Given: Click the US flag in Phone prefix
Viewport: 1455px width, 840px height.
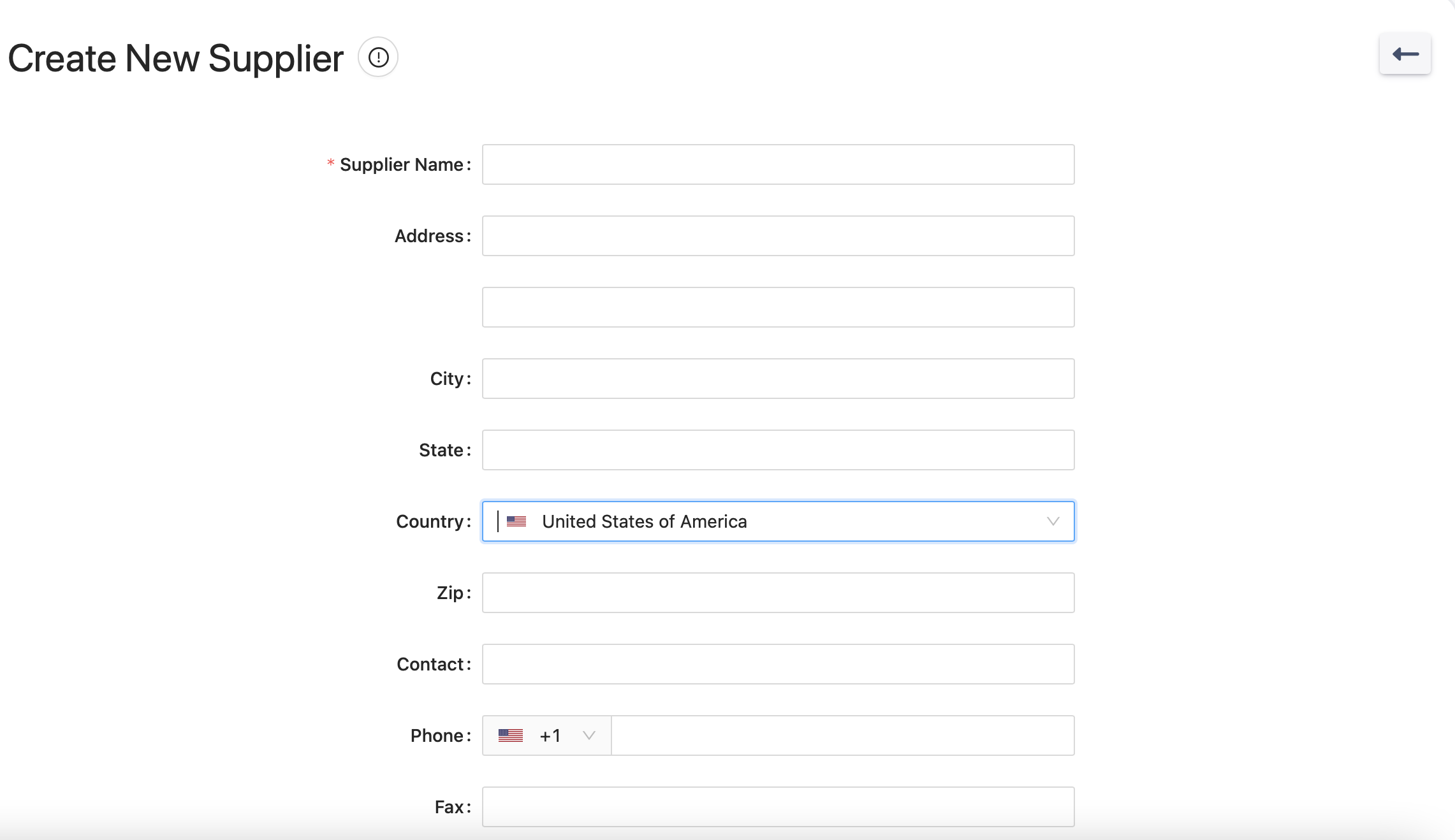Looking at the screenshot, I should click(x=510, y=735).
